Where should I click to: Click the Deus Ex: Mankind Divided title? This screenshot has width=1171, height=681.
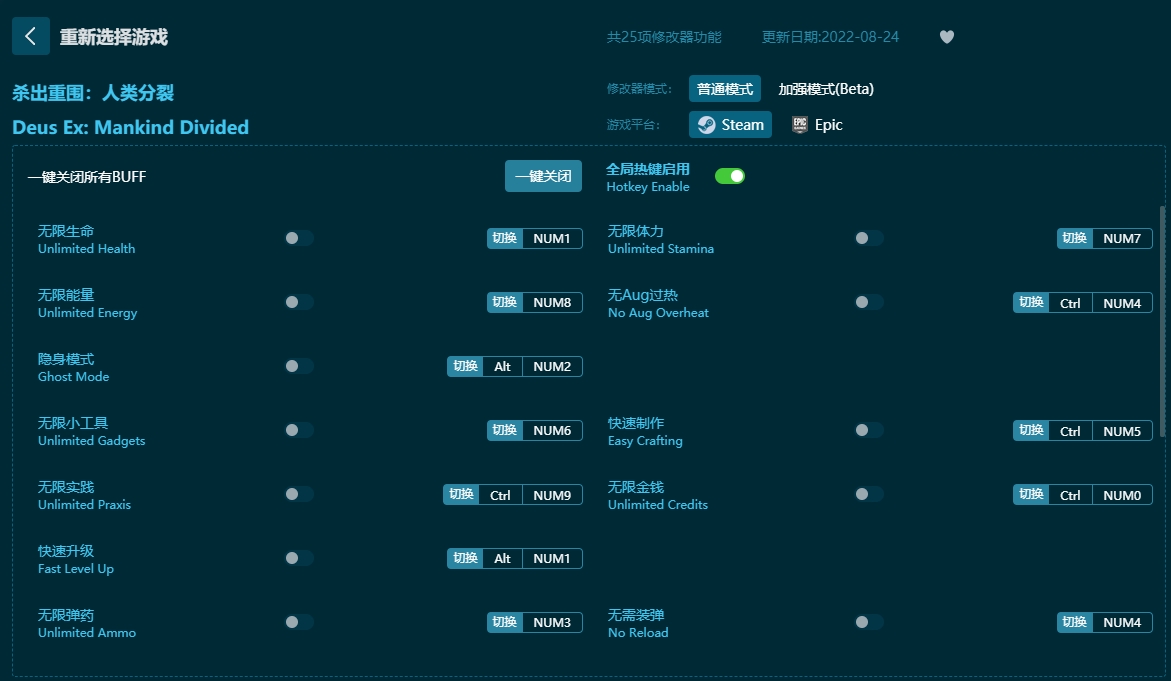(x=131, y=127)
